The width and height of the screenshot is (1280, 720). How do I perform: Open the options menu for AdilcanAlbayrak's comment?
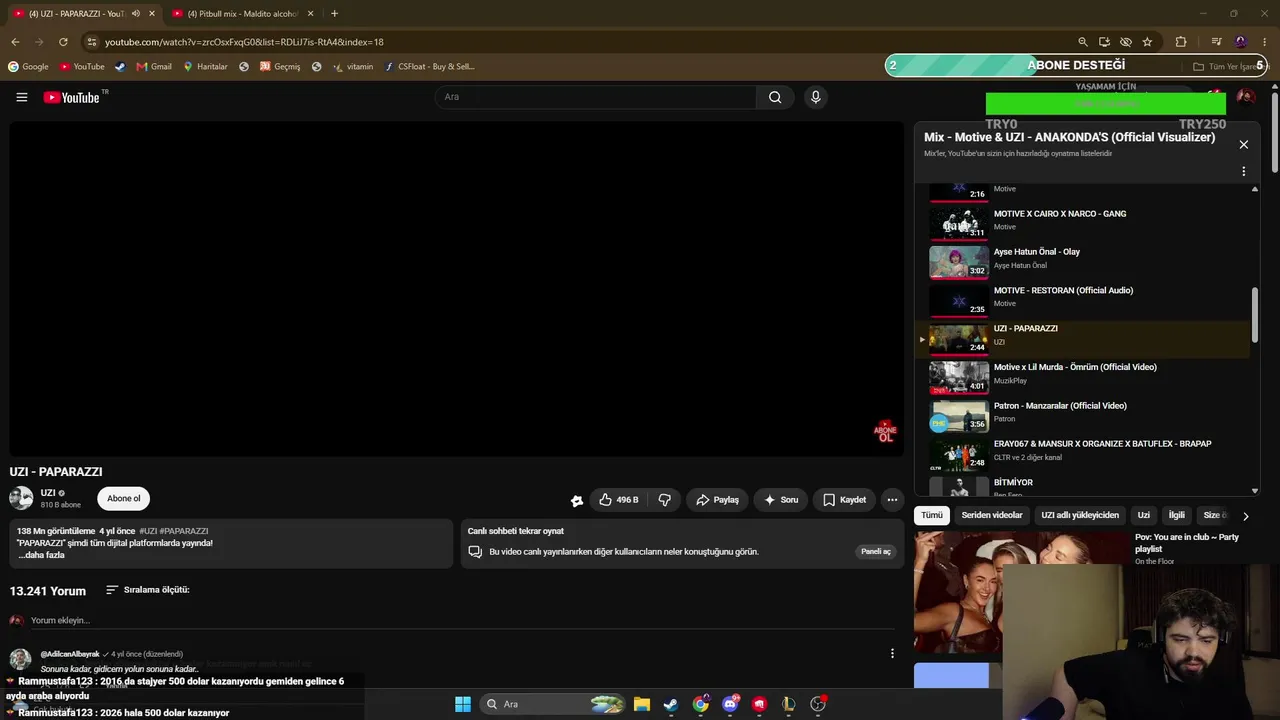[892, 653]
